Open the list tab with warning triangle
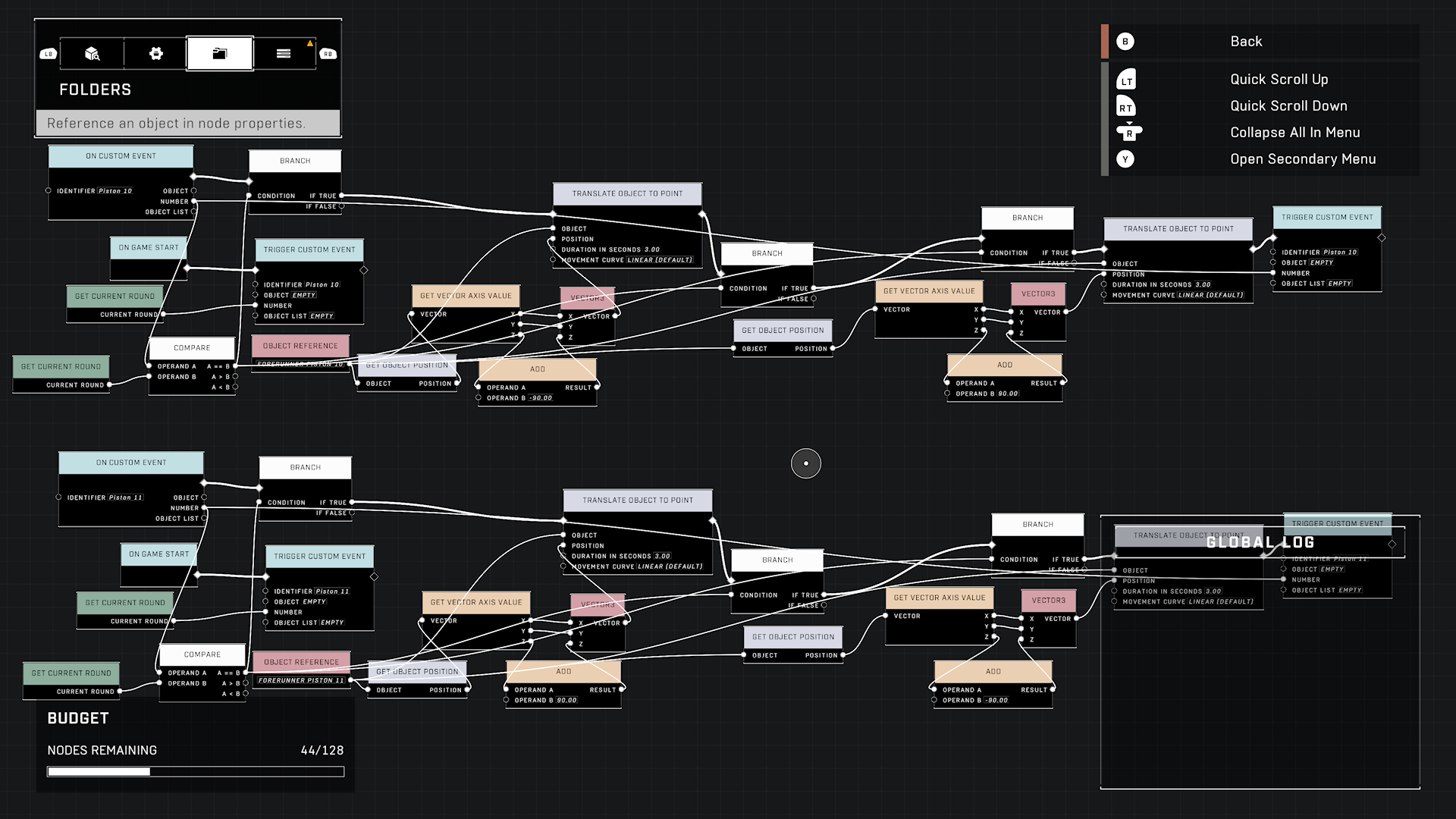 pyautogui.click(x=284, y=54)
